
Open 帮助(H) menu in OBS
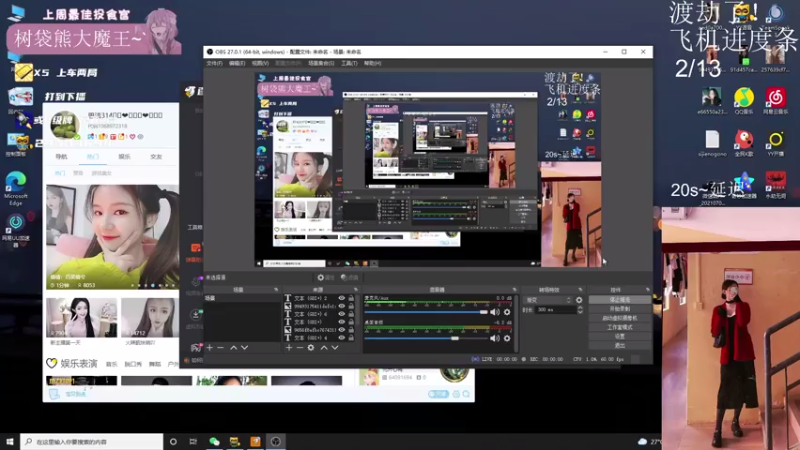pos(372,63)
